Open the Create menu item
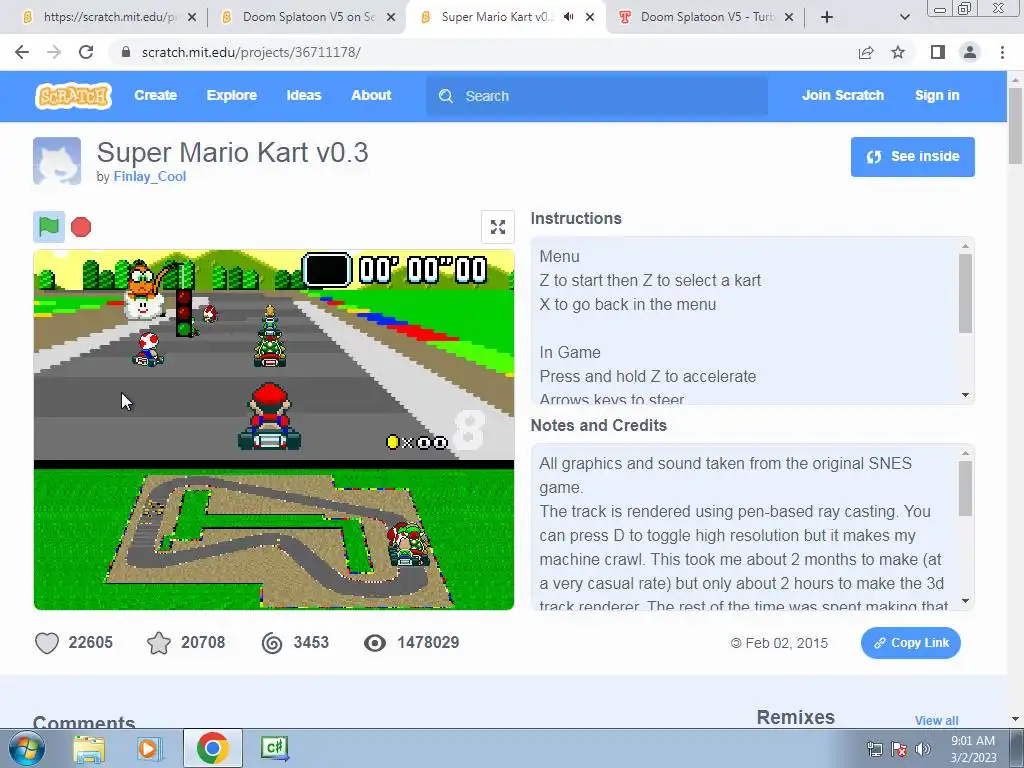1024x768 pixels. tap(155, 95)
